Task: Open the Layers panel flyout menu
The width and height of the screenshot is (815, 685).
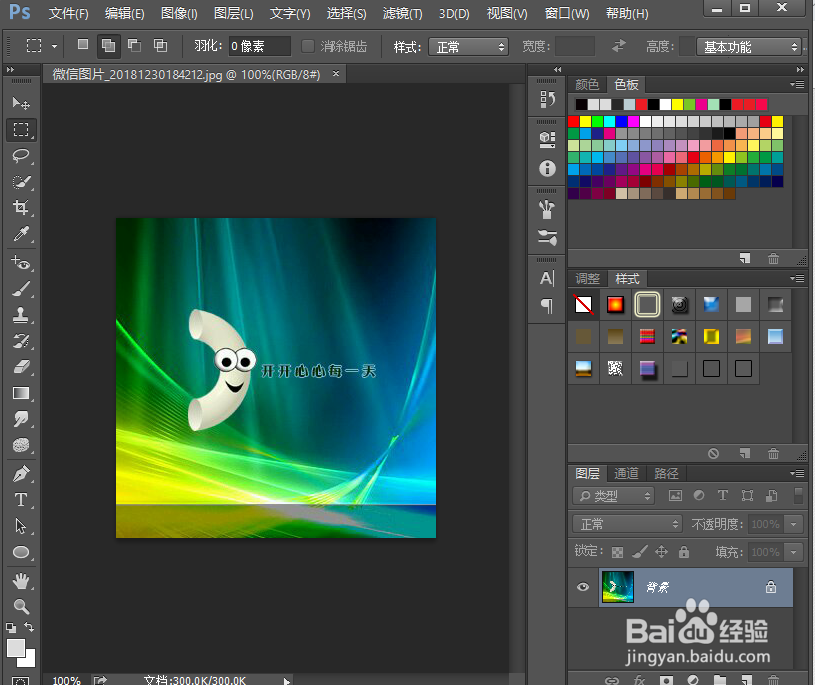Action: coord(797,473)
